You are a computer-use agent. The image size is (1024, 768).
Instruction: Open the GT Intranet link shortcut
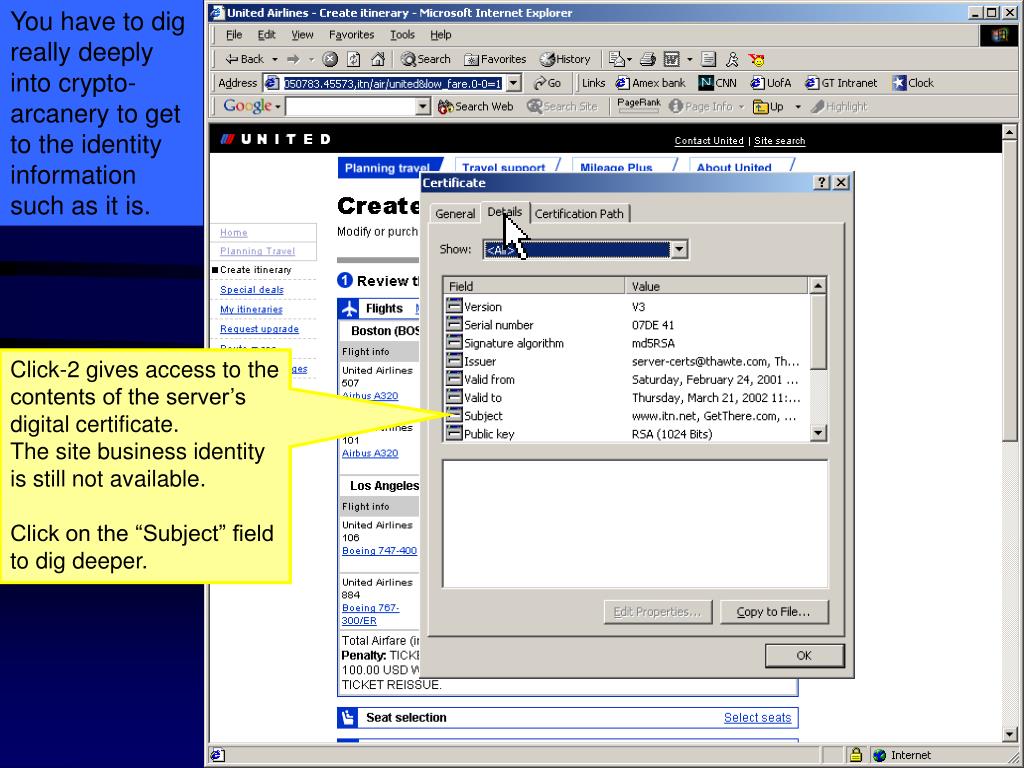(x=841, y=83)
